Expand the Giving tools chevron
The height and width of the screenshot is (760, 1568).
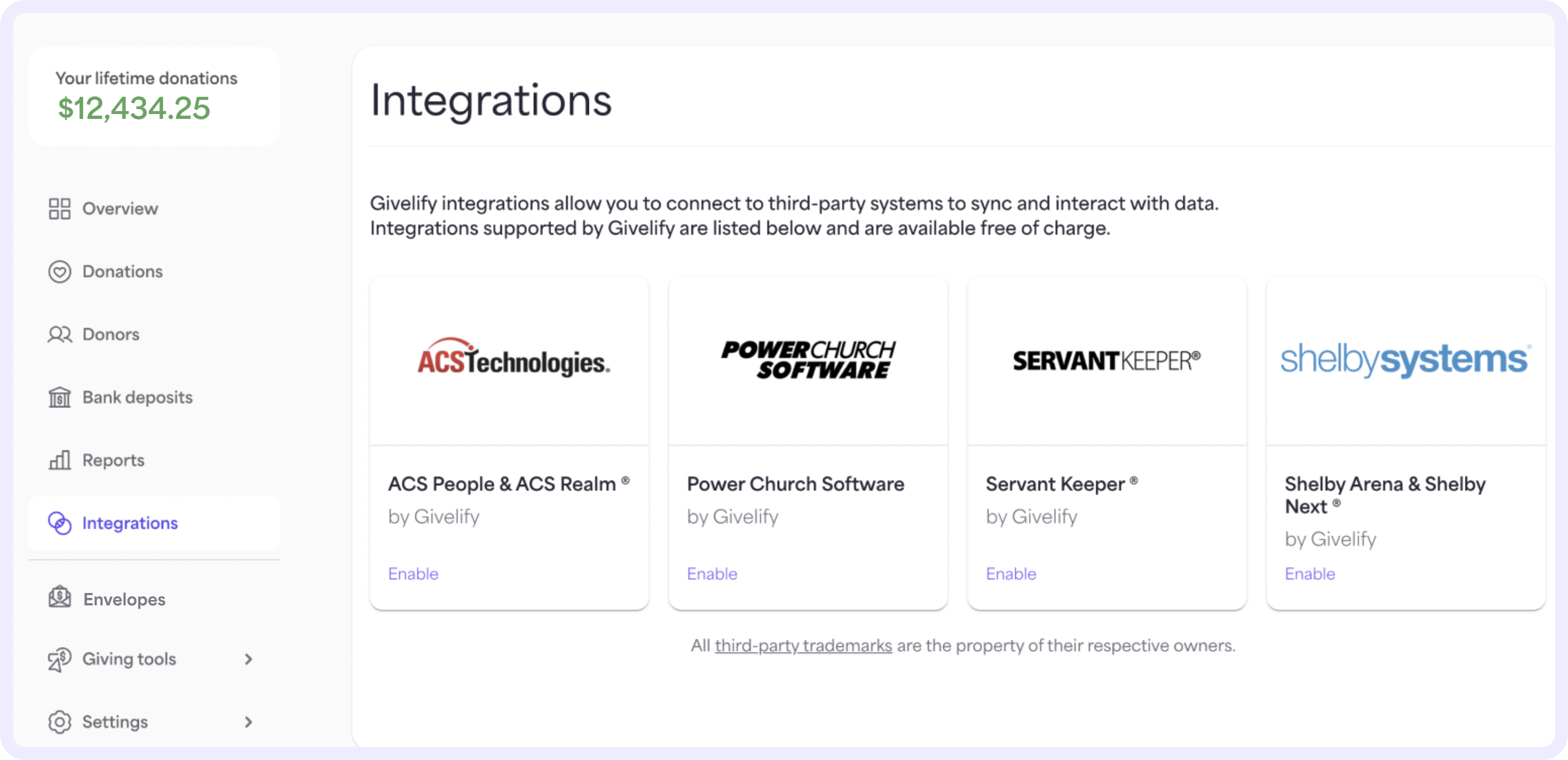(x=249, y=659)
